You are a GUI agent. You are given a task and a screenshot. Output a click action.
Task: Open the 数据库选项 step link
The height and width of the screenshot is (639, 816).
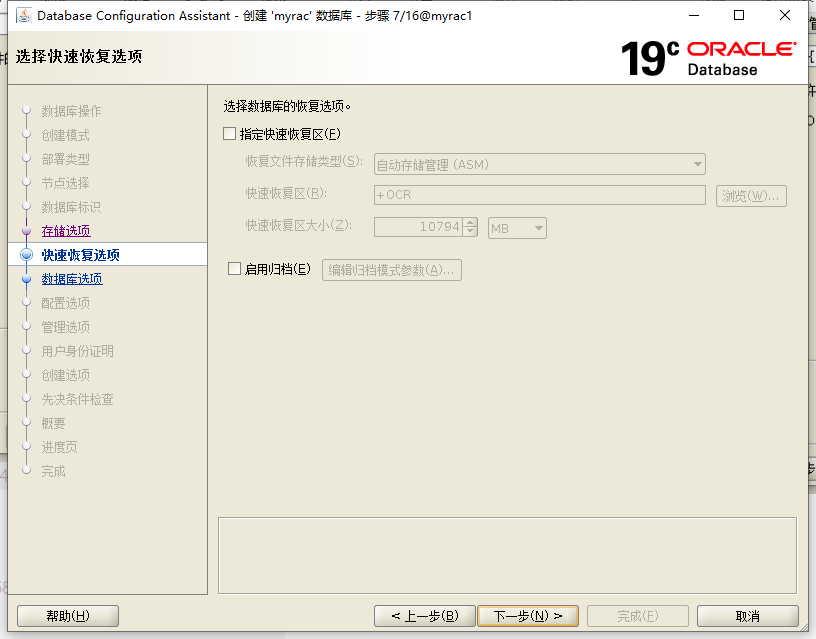[71, 279]
